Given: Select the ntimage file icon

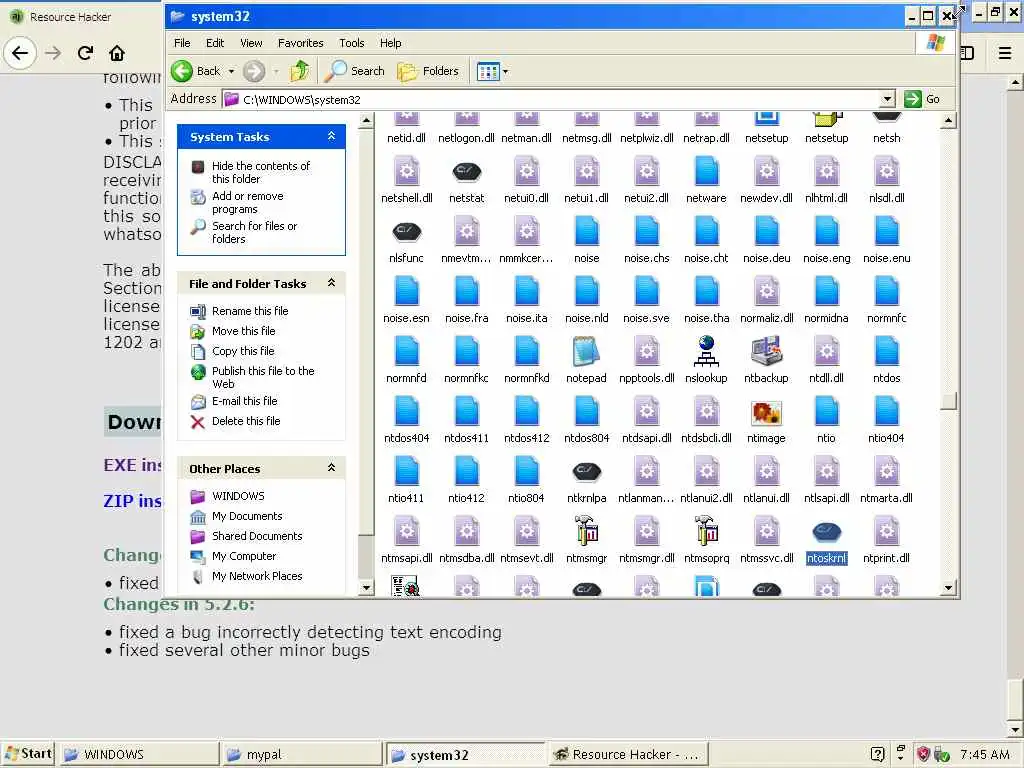Looking at the screenshot, I should point(766,413).
